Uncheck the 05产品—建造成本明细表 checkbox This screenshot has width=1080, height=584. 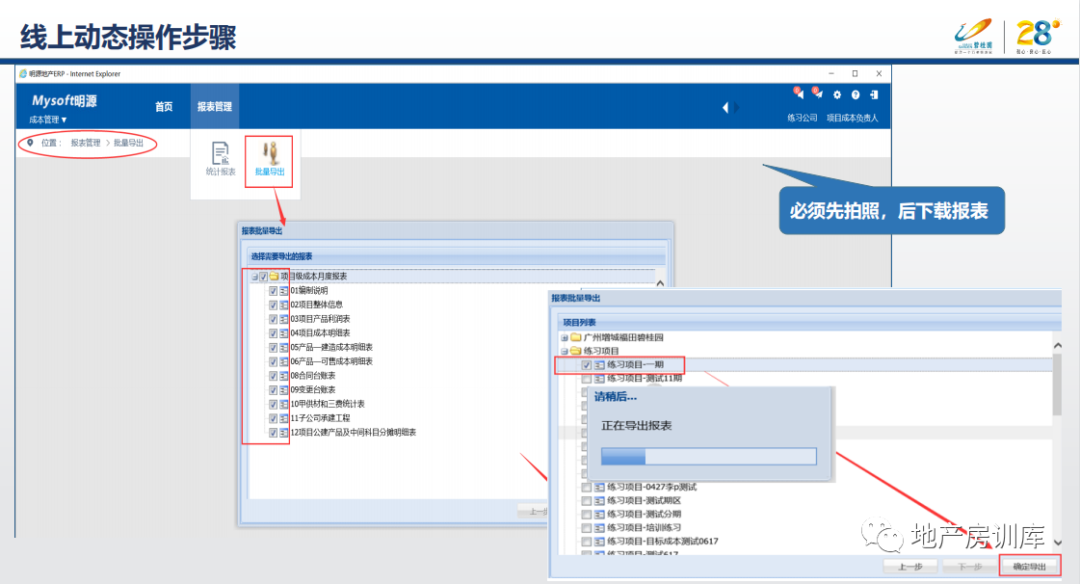click(273, 347)
